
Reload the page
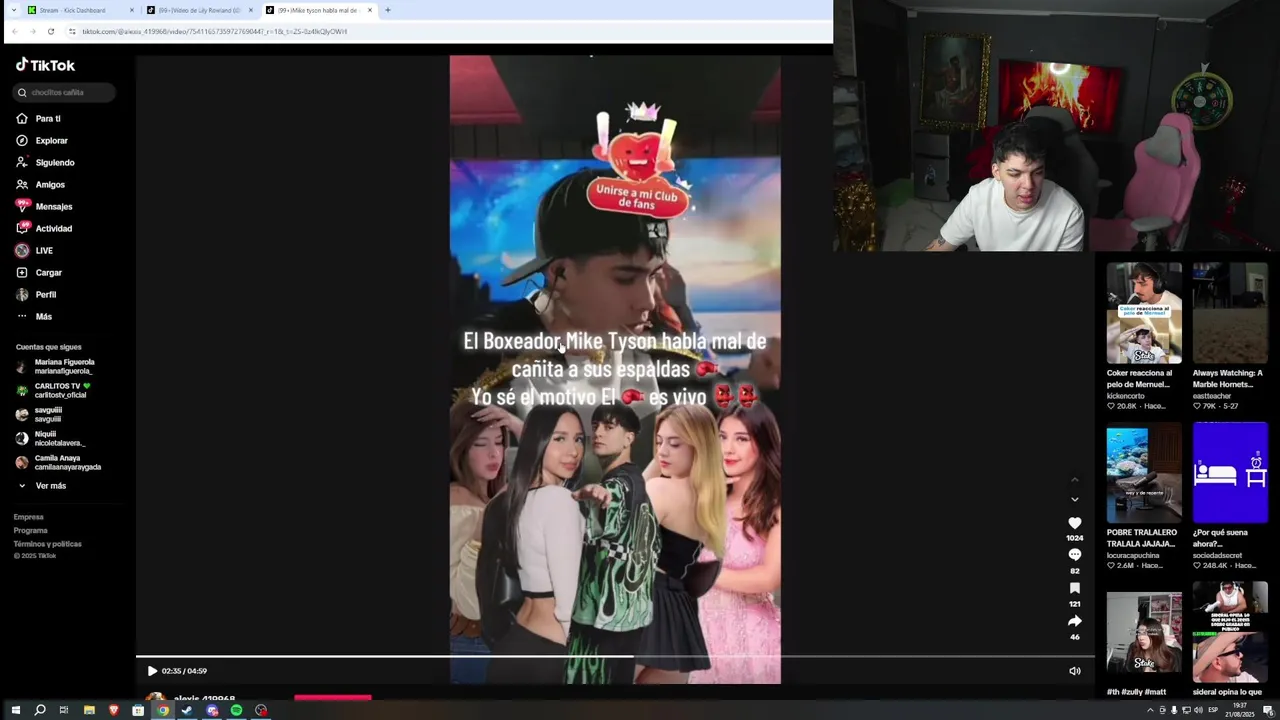(51, 31)
